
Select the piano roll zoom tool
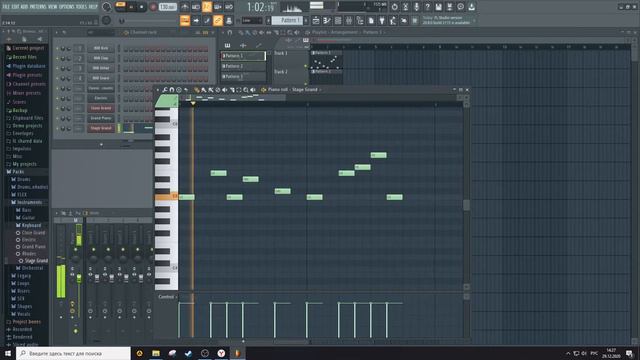click(x=246, y=90)
